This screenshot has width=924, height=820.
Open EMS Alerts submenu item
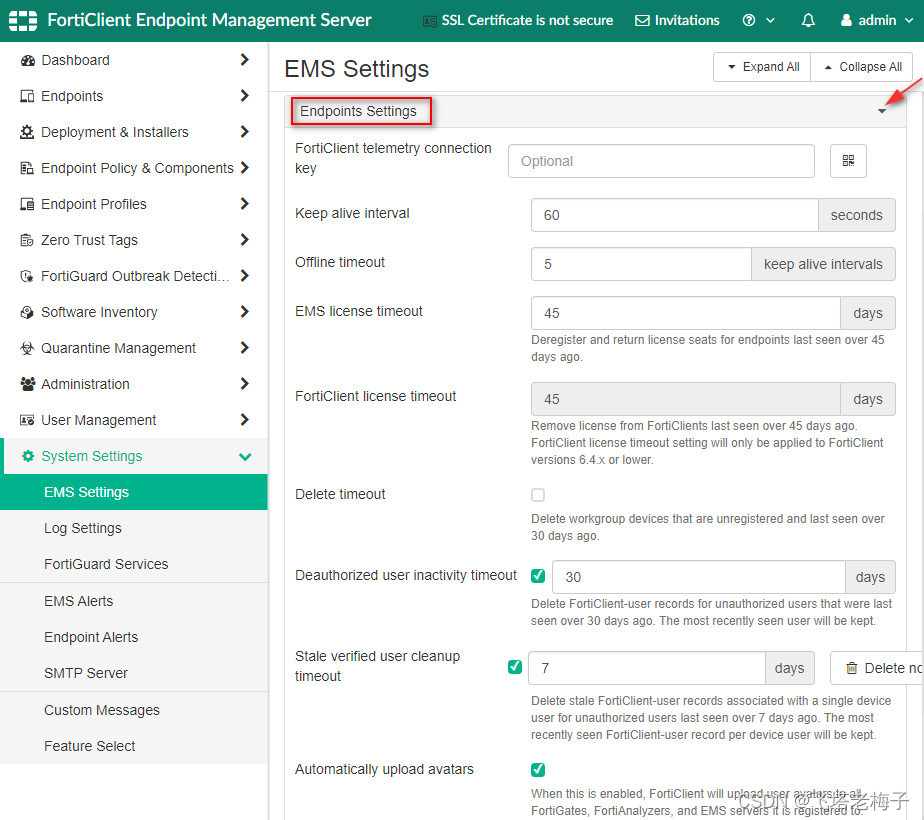[x=134, y=601]
